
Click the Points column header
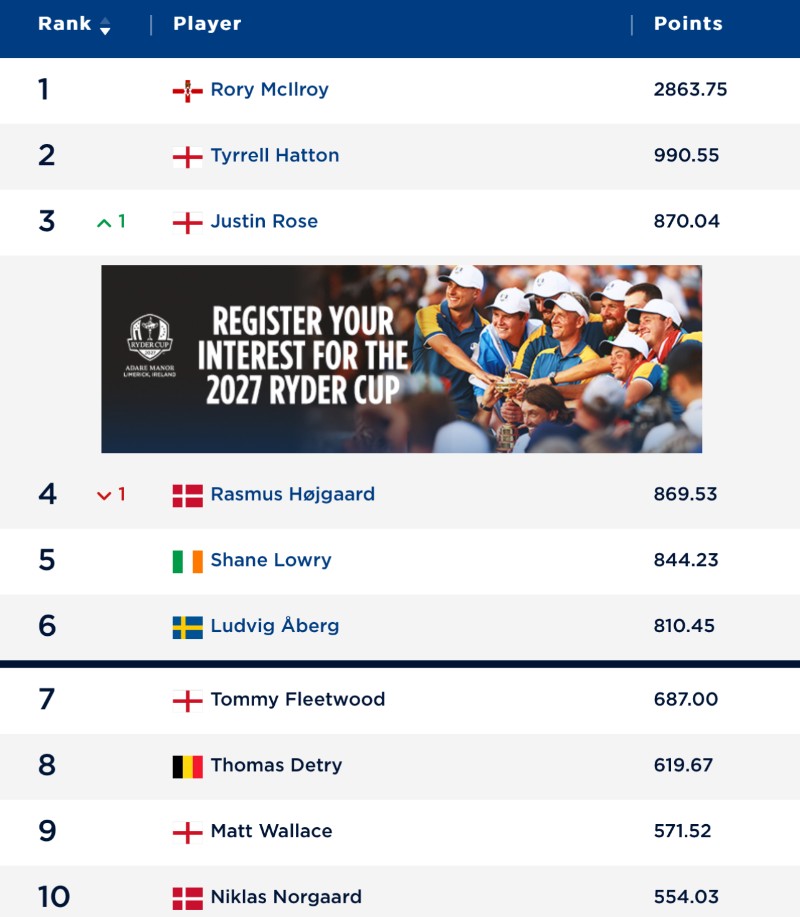[x=688, y=23]
